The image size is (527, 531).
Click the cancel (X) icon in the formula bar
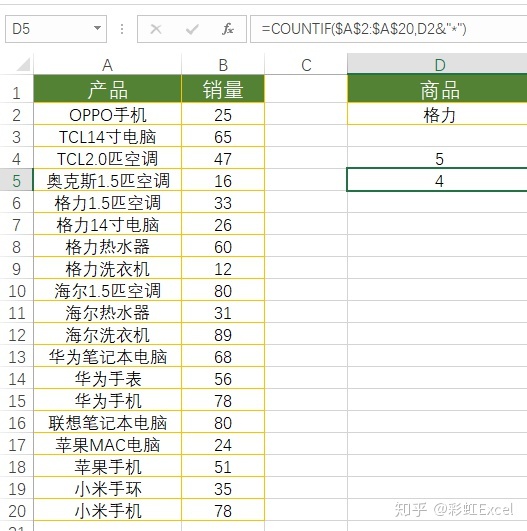coord(156,29)
